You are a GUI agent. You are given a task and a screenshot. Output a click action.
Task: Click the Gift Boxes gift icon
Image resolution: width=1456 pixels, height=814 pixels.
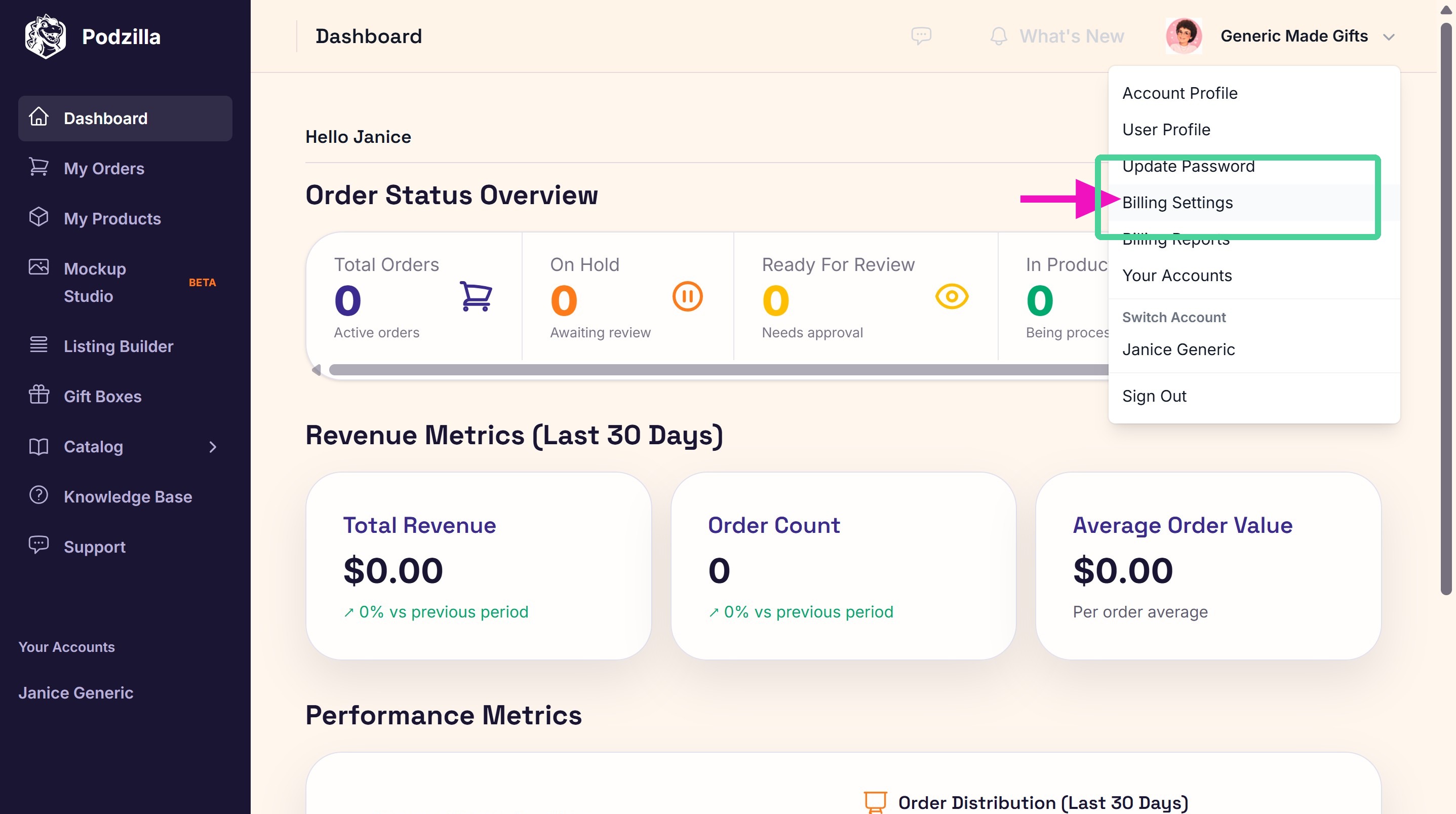(38, 395)
